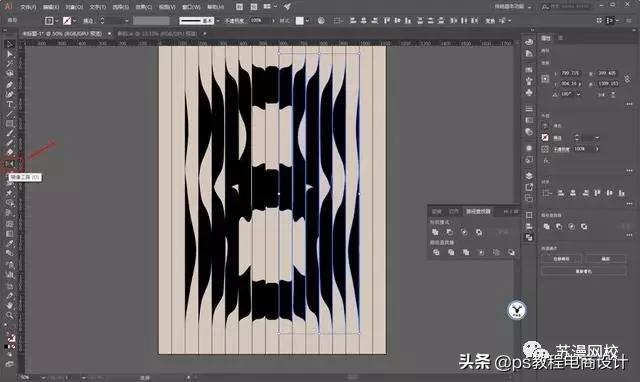Select the Paintbrush tool
Viewport: 640px width, 382px height.
tap(10, 133)
